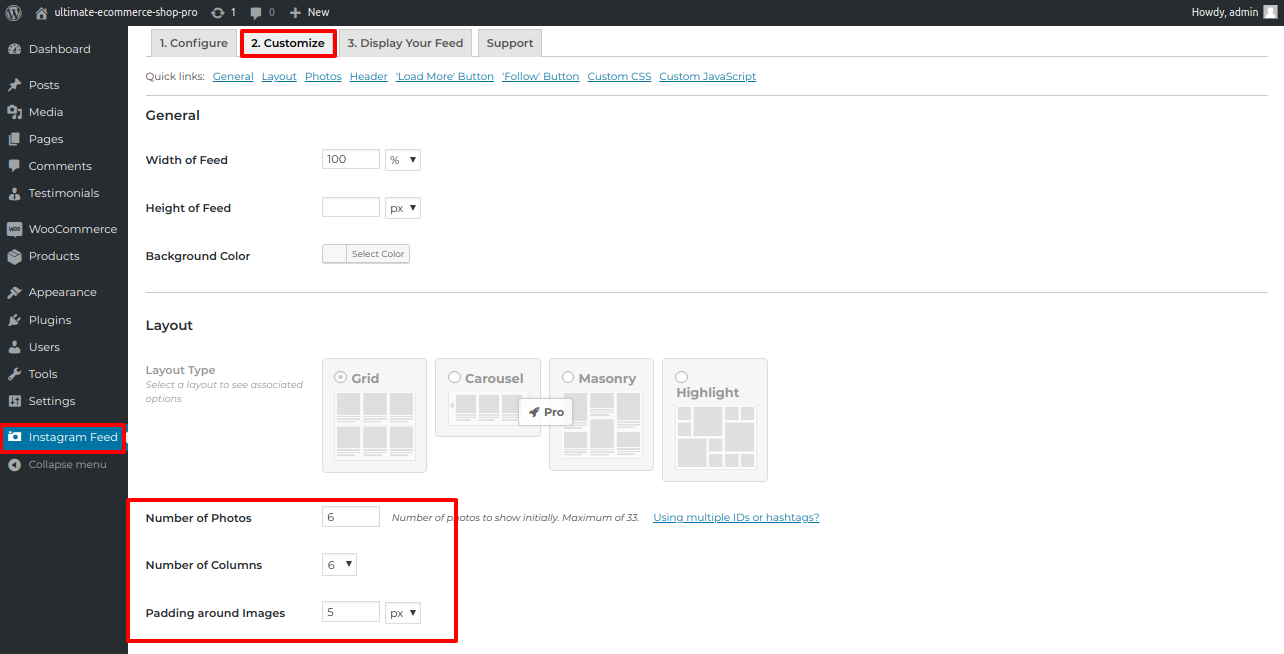The height and width of the screenshot is (654, 1284).
Task: Click the Dashboard gauge icon
Action: click(14, 49)
